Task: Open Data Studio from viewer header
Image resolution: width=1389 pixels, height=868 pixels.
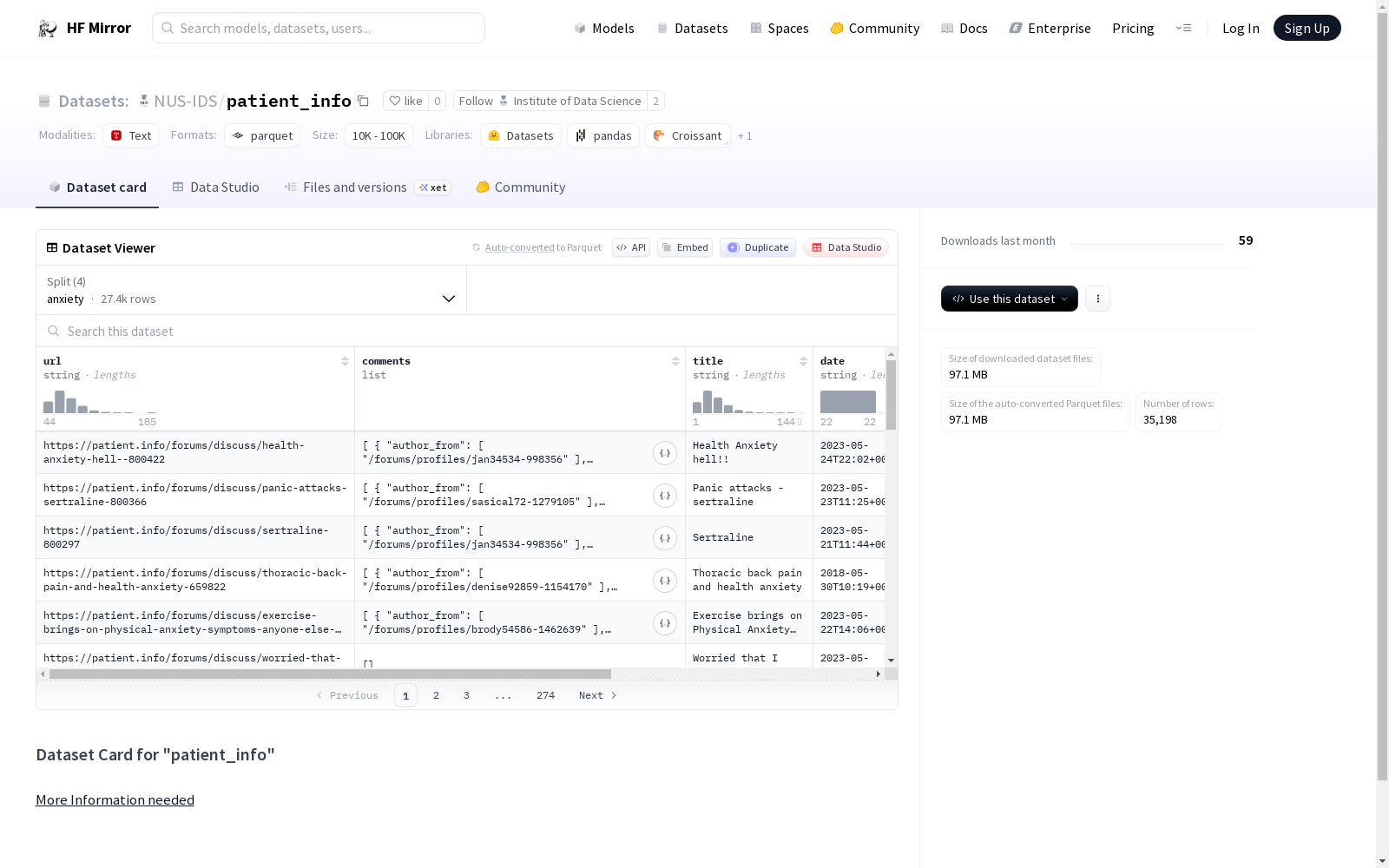Action: click(846, 247)
